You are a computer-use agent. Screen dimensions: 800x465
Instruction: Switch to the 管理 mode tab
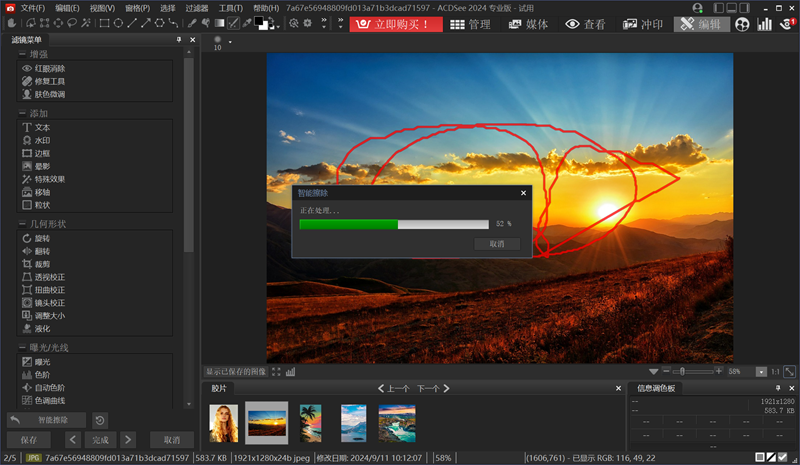[x=470, y=24]
